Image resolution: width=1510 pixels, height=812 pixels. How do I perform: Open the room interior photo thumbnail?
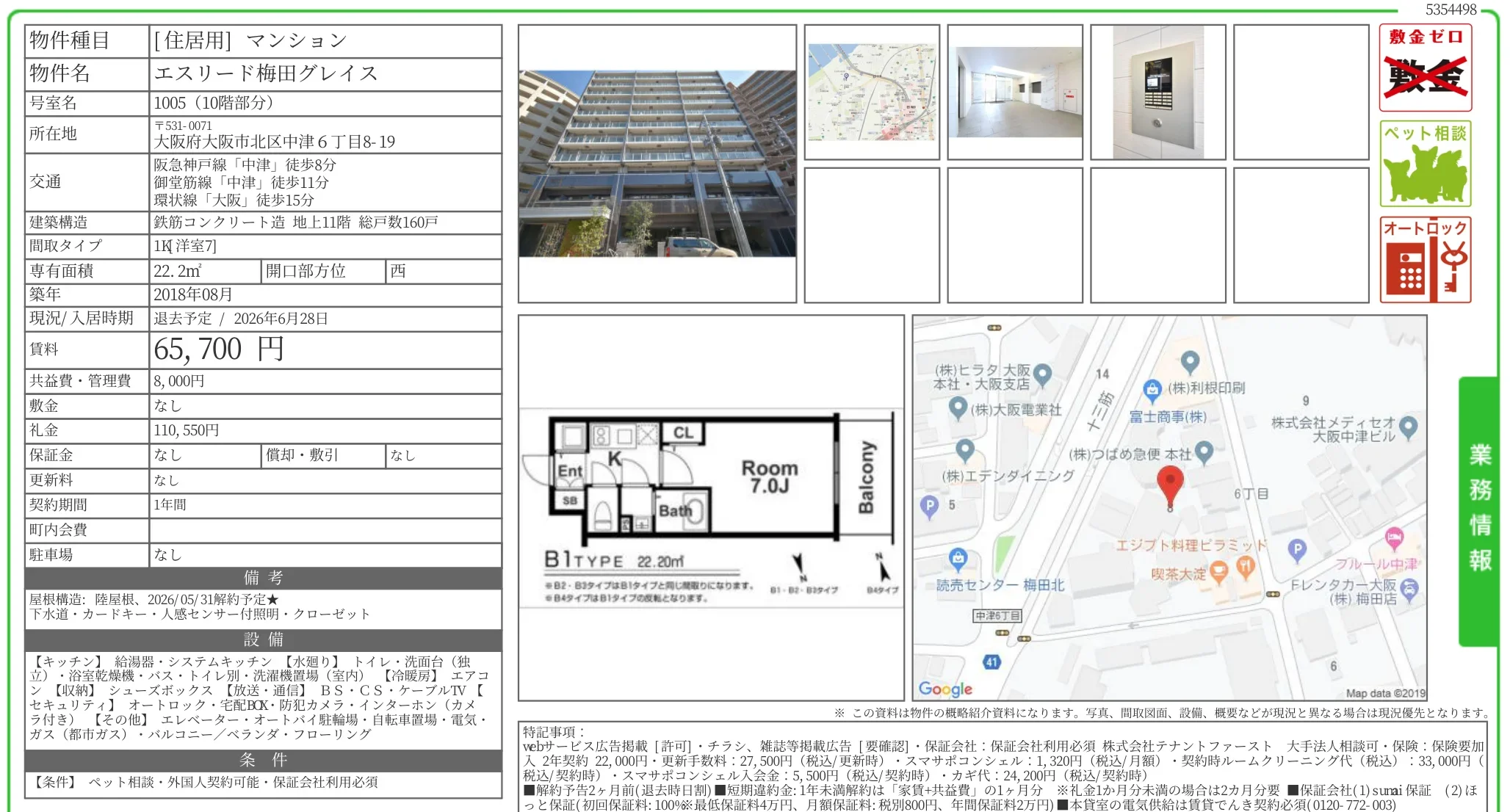tap(1015, 92)
